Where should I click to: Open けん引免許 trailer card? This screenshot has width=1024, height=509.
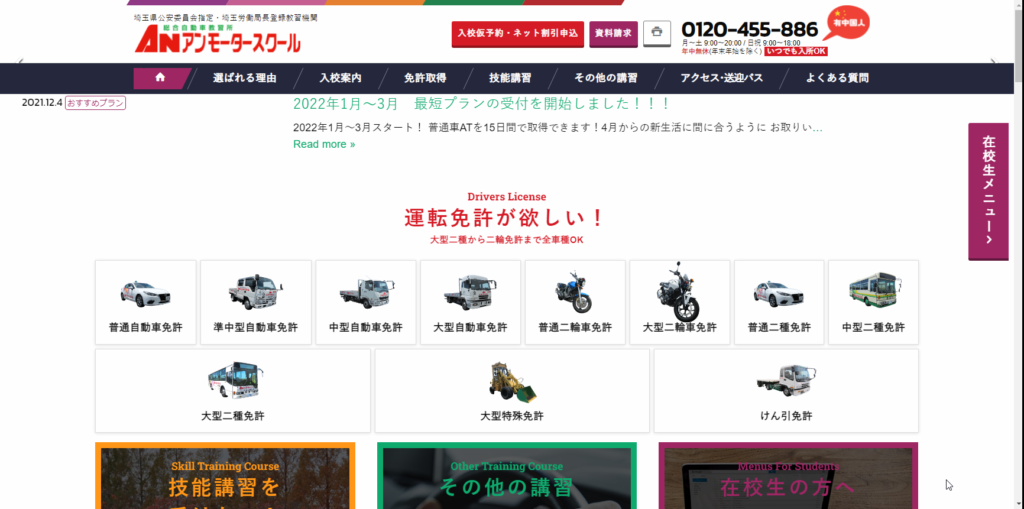pos(786,391)
